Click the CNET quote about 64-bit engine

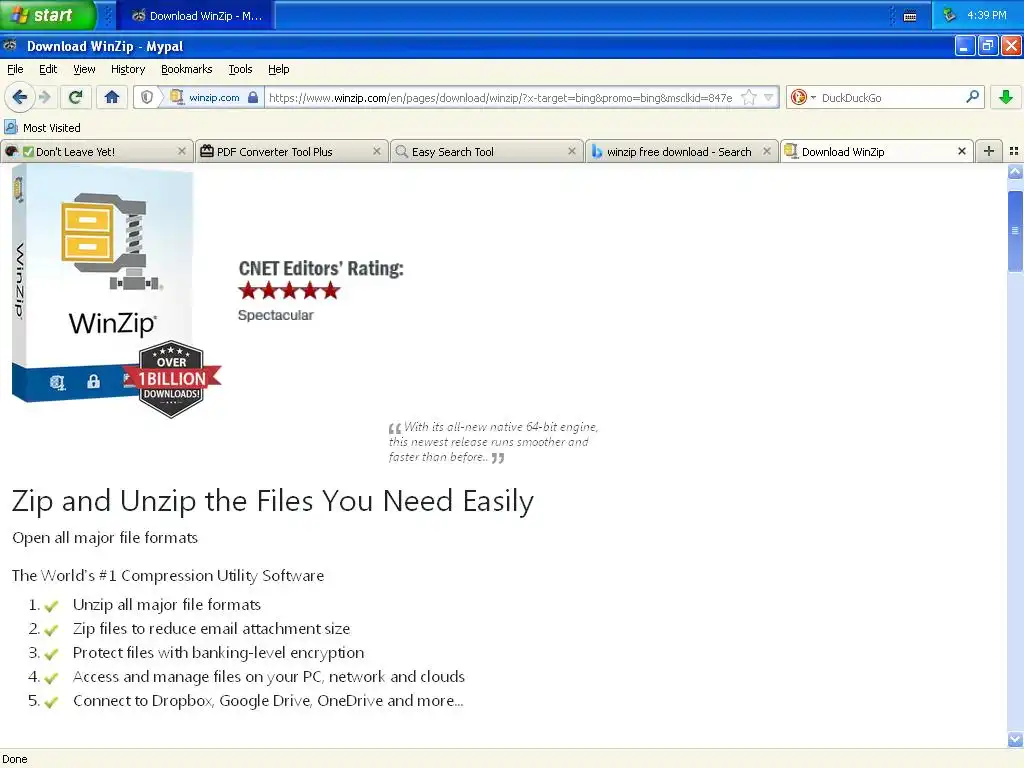click(493, 442)
